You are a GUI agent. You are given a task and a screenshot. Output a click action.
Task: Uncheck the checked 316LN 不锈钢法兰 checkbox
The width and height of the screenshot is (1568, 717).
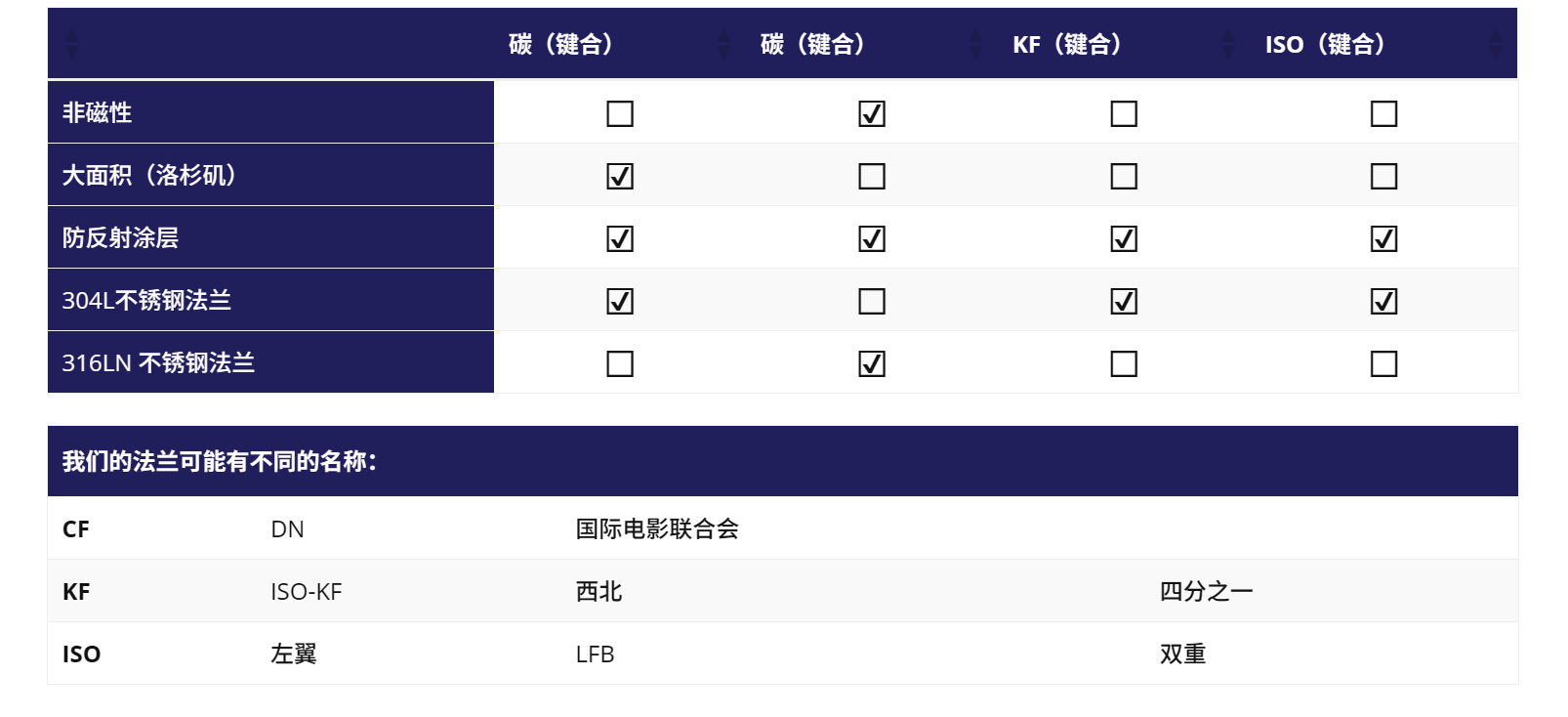(x=872, y=364)
